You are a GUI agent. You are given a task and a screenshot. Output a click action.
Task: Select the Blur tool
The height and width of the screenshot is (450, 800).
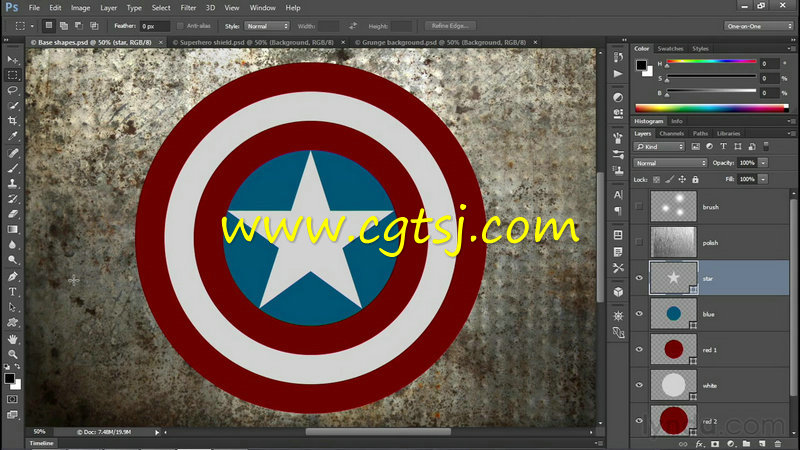click(13, 245)
